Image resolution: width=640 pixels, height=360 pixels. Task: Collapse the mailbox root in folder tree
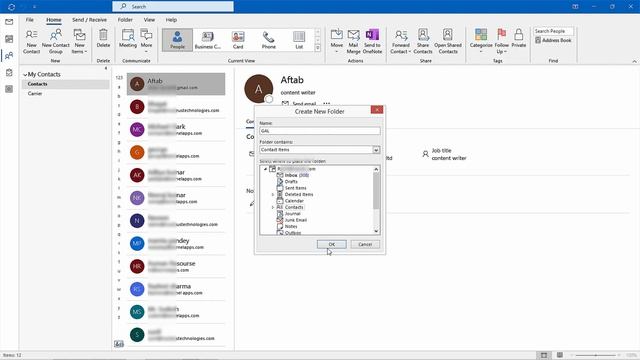(265, 169)
